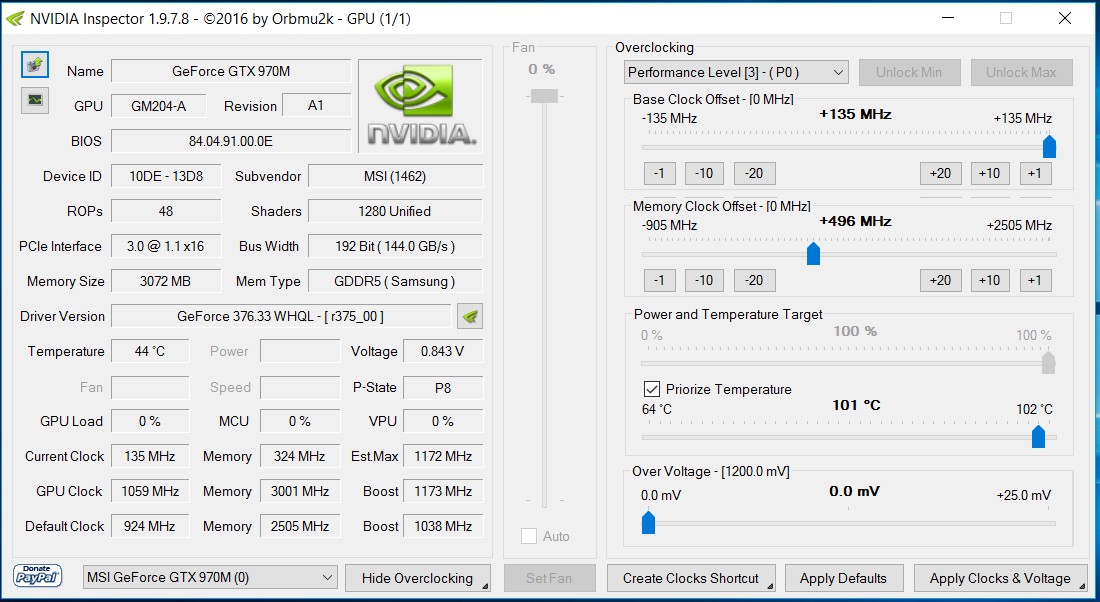Click the Memory Clock Offset slider handle
This screenshot has height=602, width=1100.
(814, 253)
